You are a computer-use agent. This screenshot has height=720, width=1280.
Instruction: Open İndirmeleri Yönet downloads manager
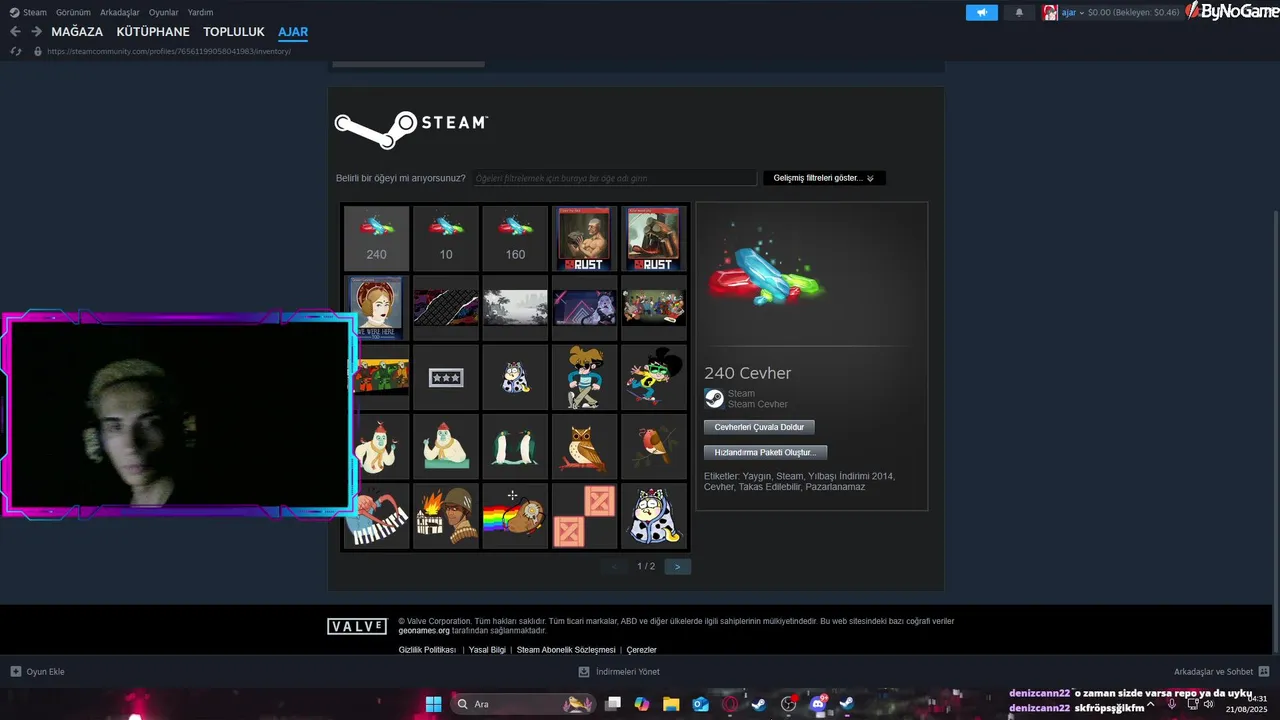pyautogui.click(x=619, y=672)
